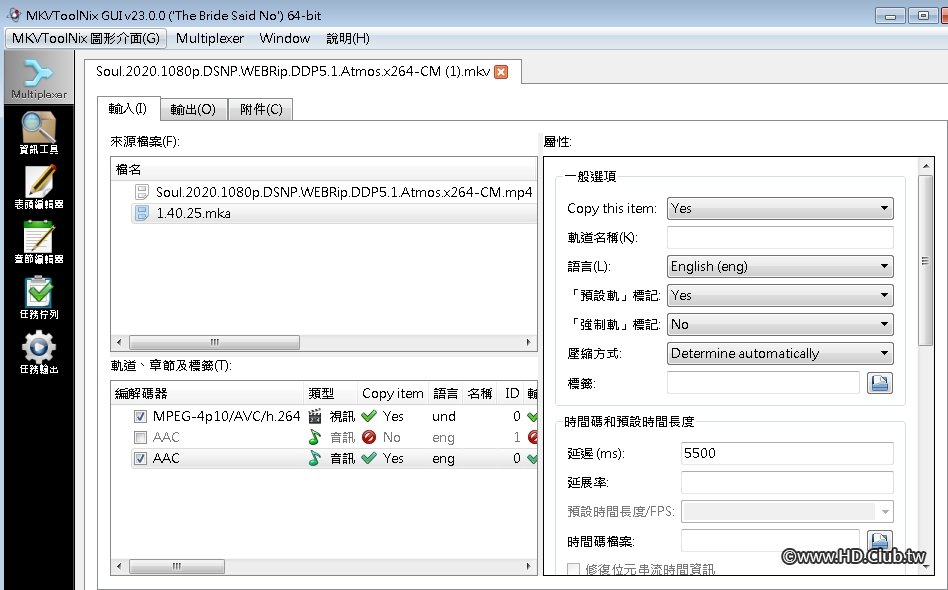Click the track name input field

click(x=780, y=238)
